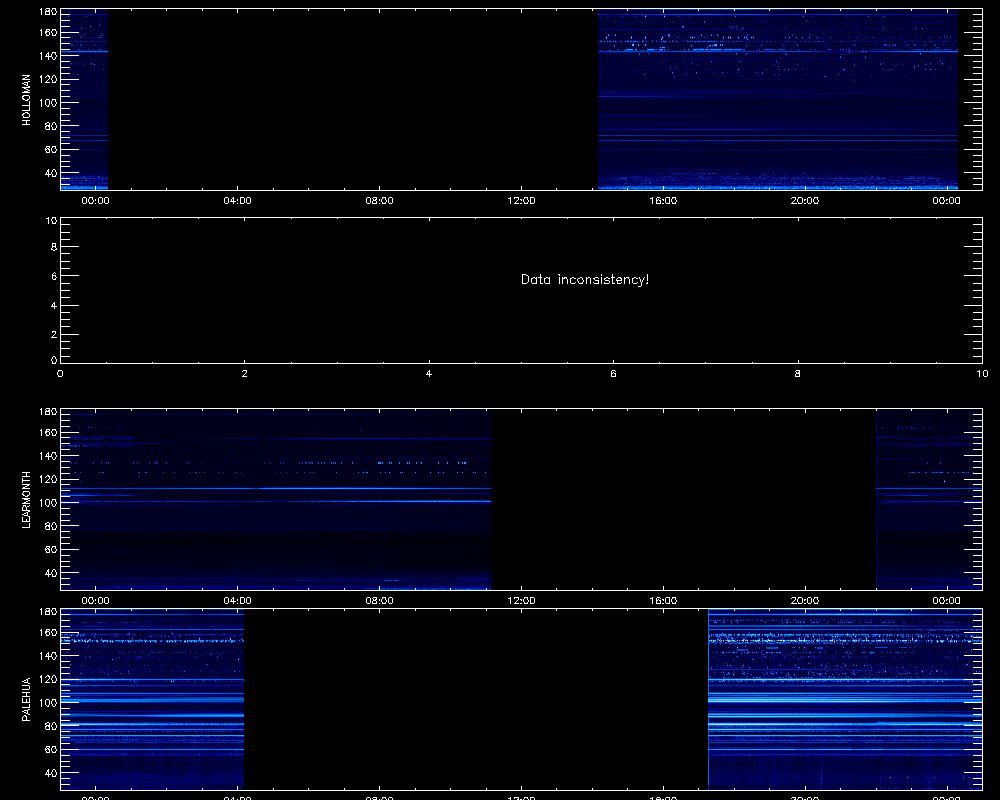Viewport: 1000px width, 800px height.
Task: Click the LEARMONTH station axis label
Action: (x=26, y=500)
